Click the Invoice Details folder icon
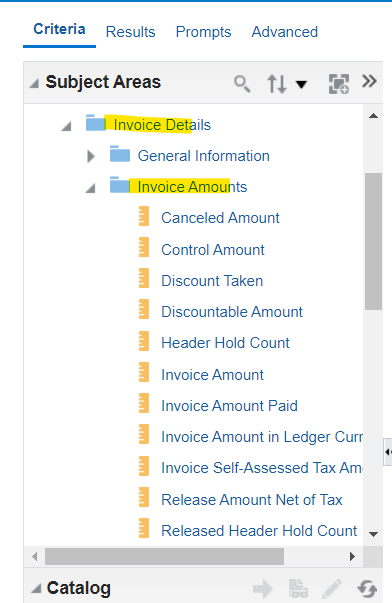The height and width of the screenshot is (603, 392). pos(95,123)
